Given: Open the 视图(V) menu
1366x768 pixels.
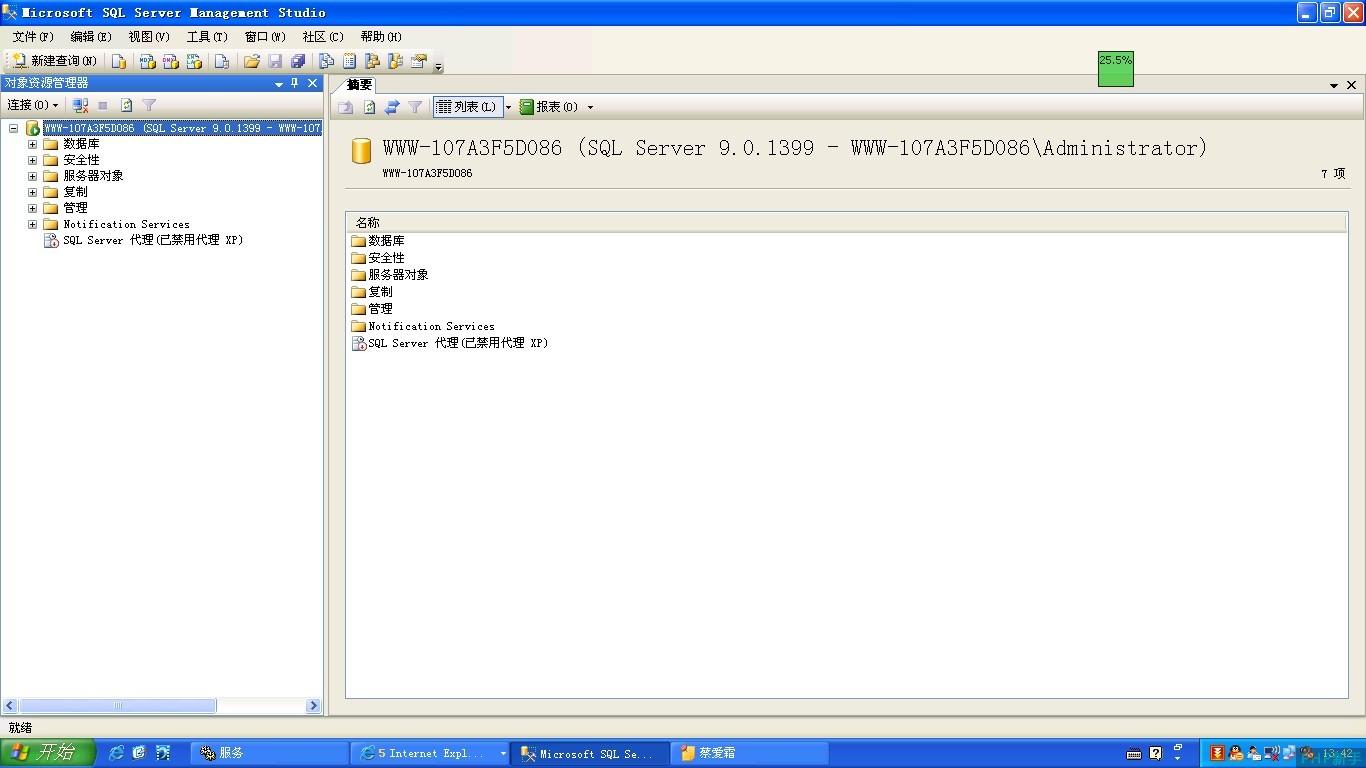Looking at the screenshot, I should (x=148, y=36).
